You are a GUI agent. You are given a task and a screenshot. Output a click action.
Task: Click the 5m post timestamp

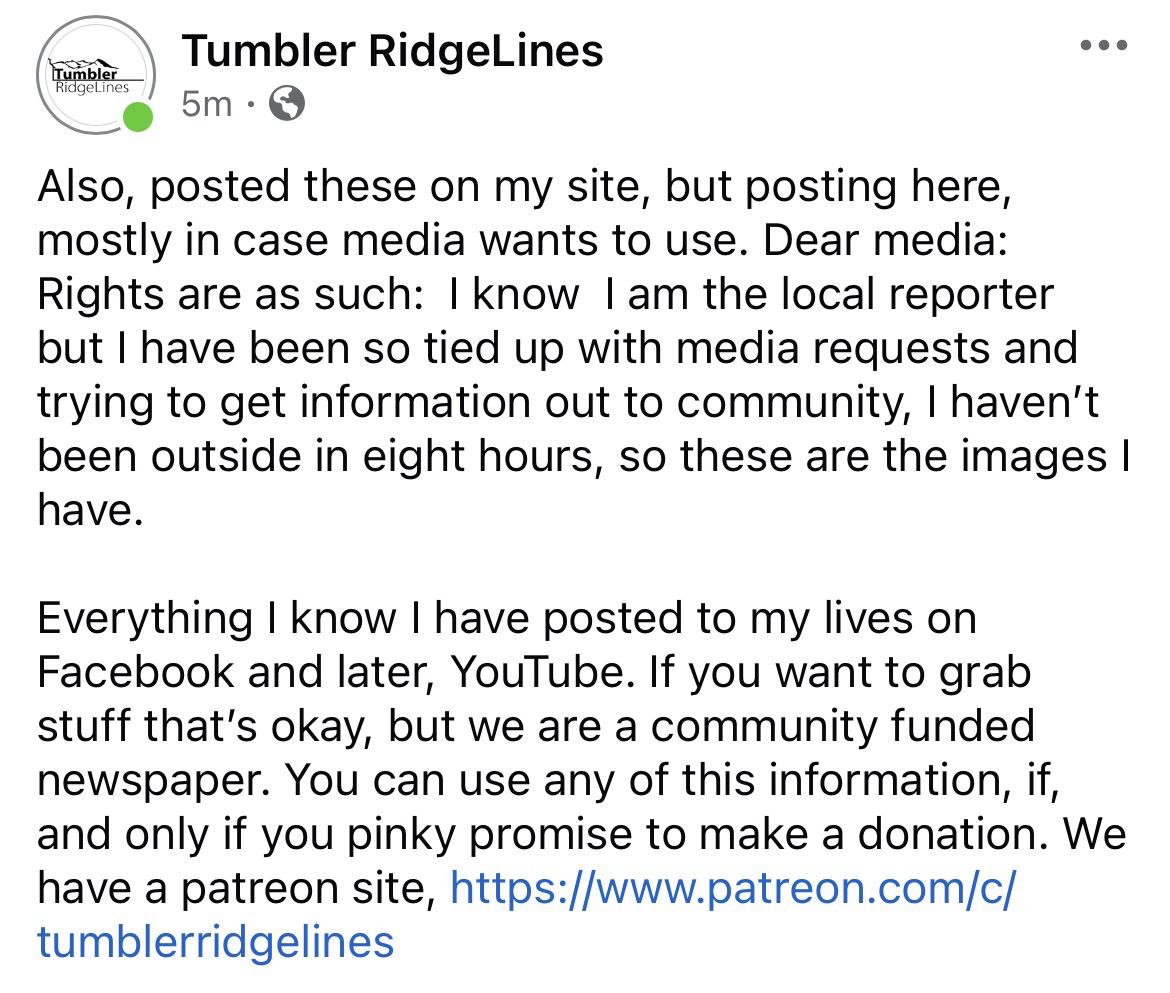(x=207, y=103)
